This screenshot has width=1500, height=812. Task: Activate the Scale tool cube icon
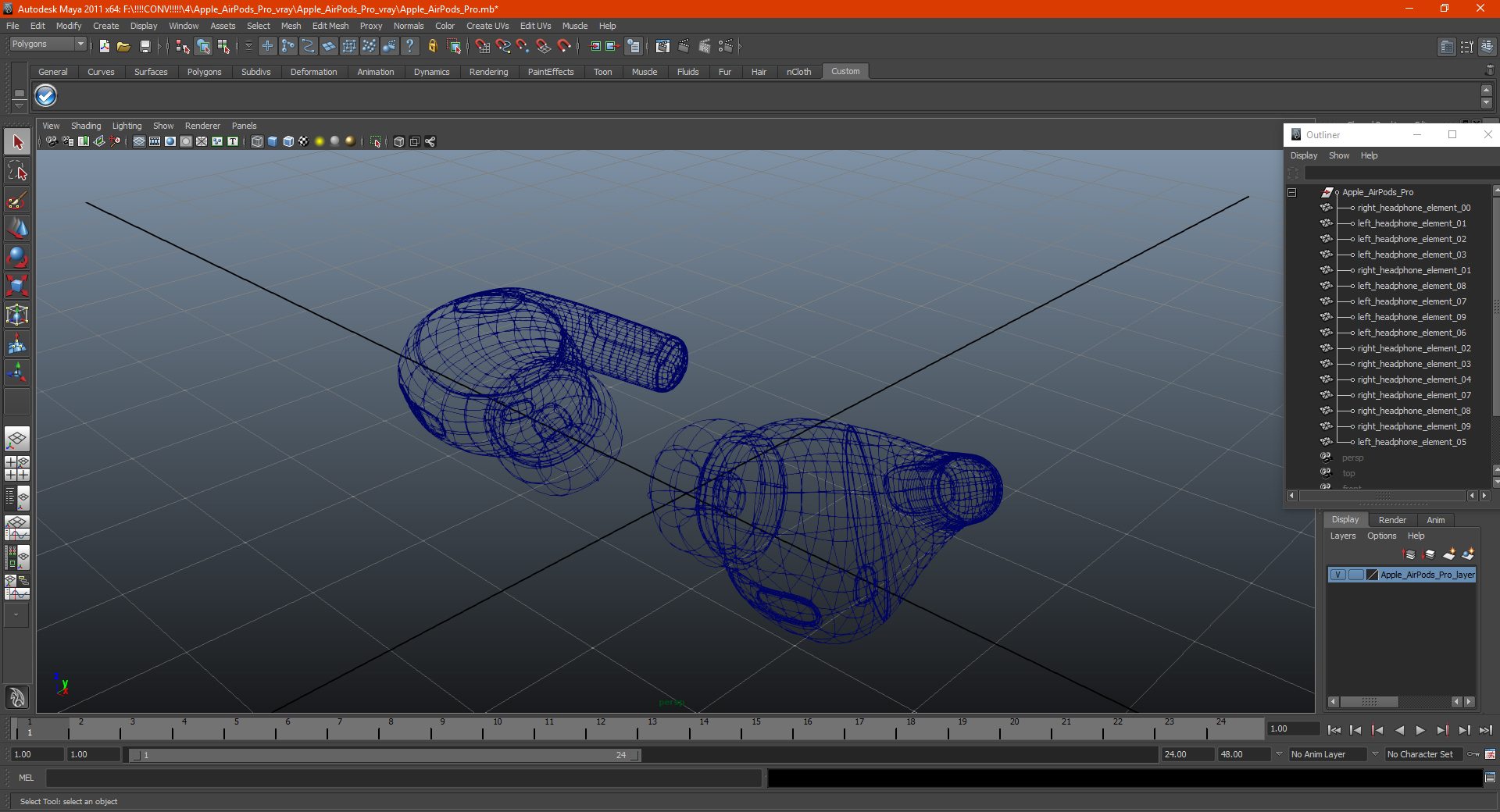[17, 286]
